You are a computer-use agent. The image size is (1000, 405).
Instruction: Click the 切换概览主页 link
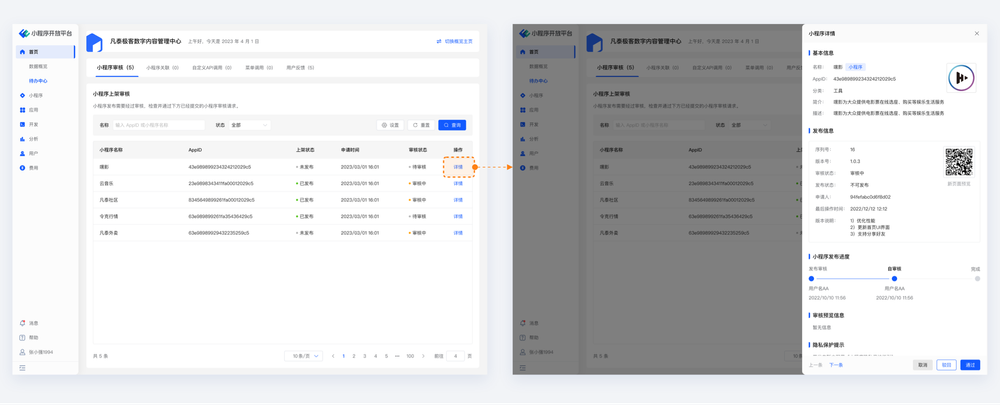point(455,42)
